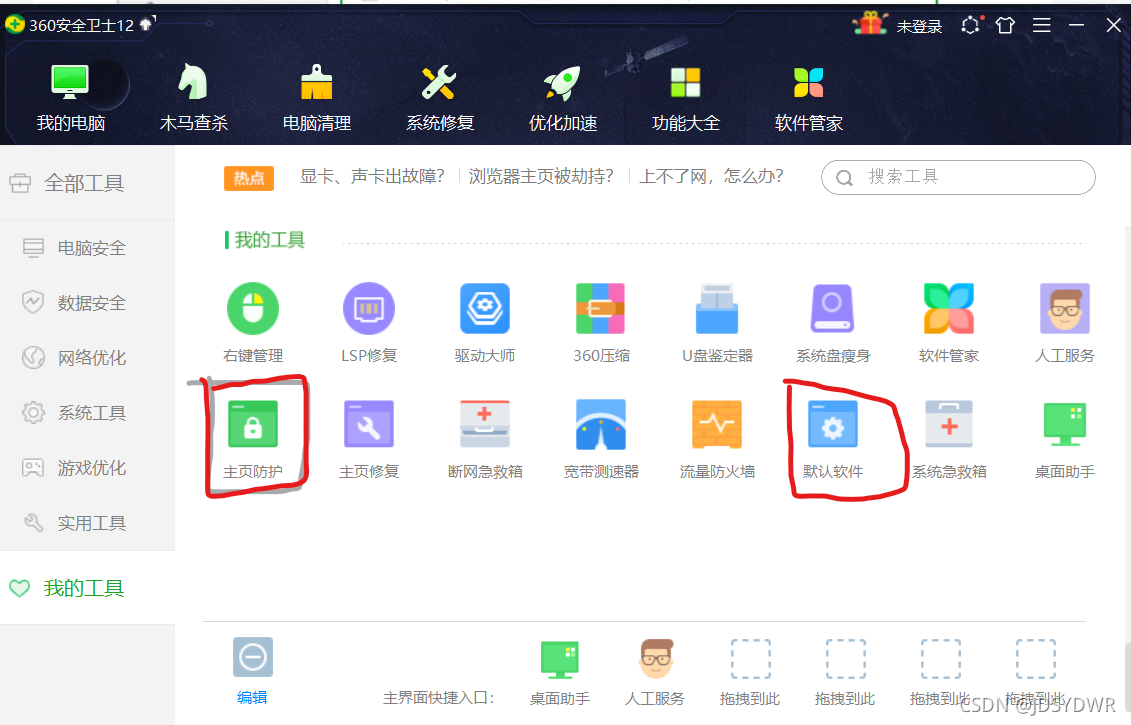Open 流量防火墙 tool
The width and height of the screenshot is (1131, 725).
[717, 439]
